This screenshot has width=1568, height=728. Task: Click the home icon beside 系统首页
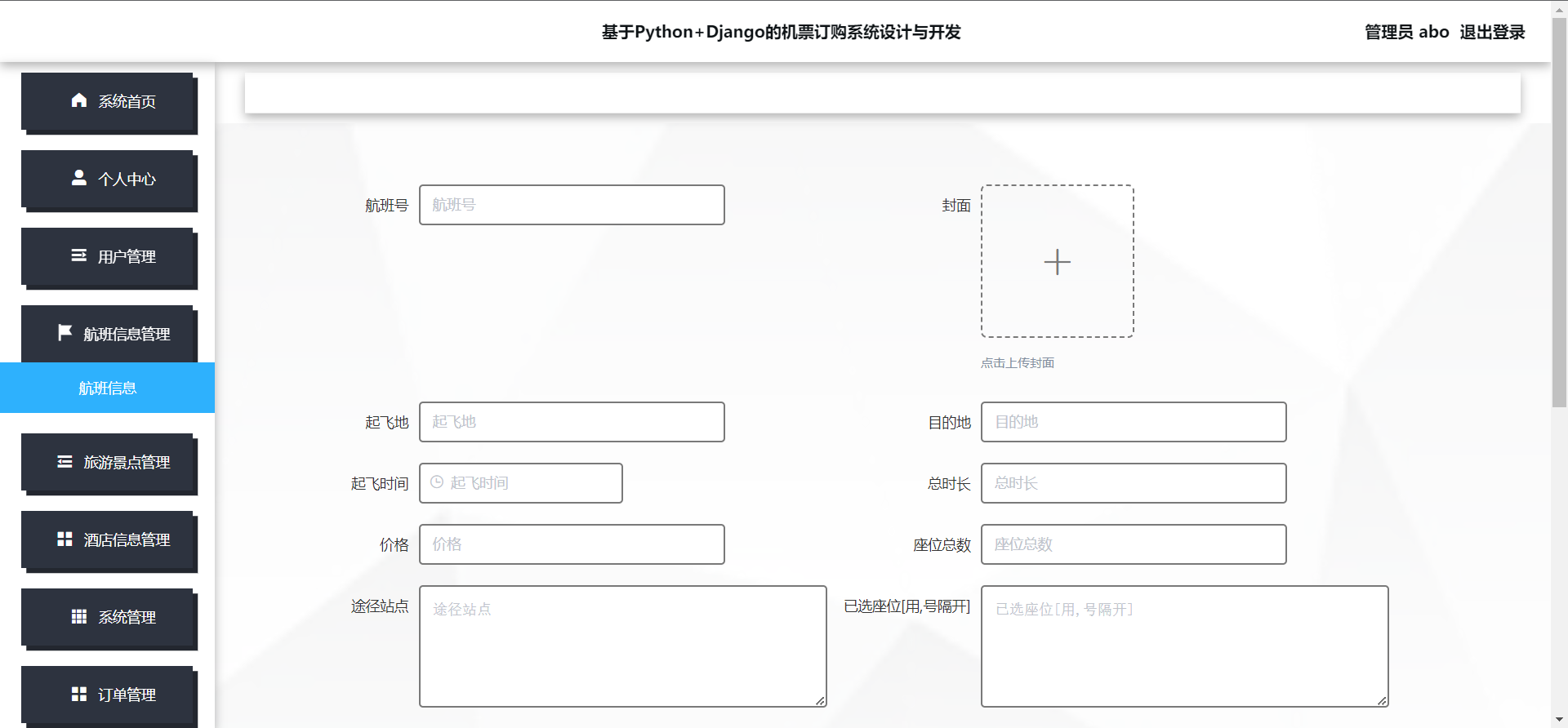tap(79, 100)
